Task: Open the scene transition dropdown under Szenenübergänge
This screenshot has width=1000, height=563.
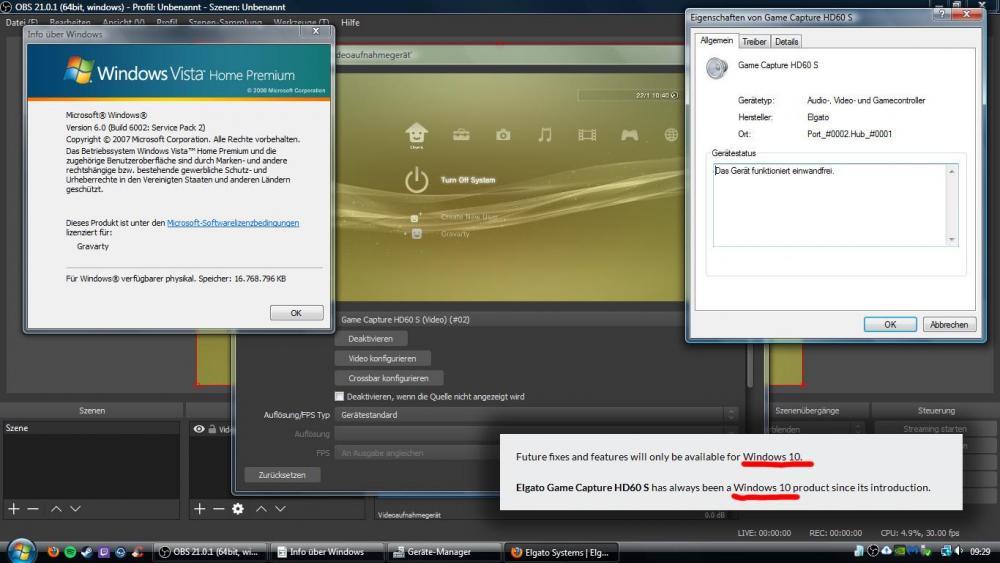Action: pyautogui.click(x=817, y=429)
